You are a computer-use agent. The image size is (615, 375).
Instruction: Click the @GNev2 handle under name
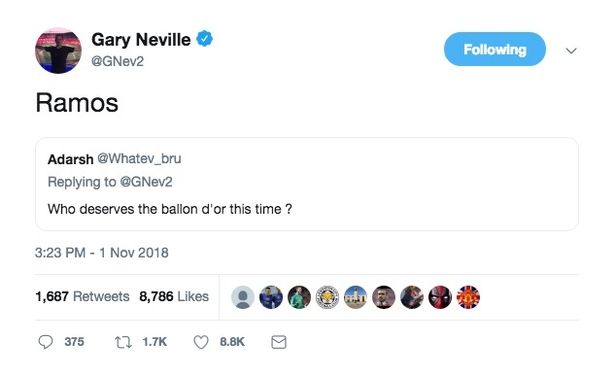click(x=118, y=61)
